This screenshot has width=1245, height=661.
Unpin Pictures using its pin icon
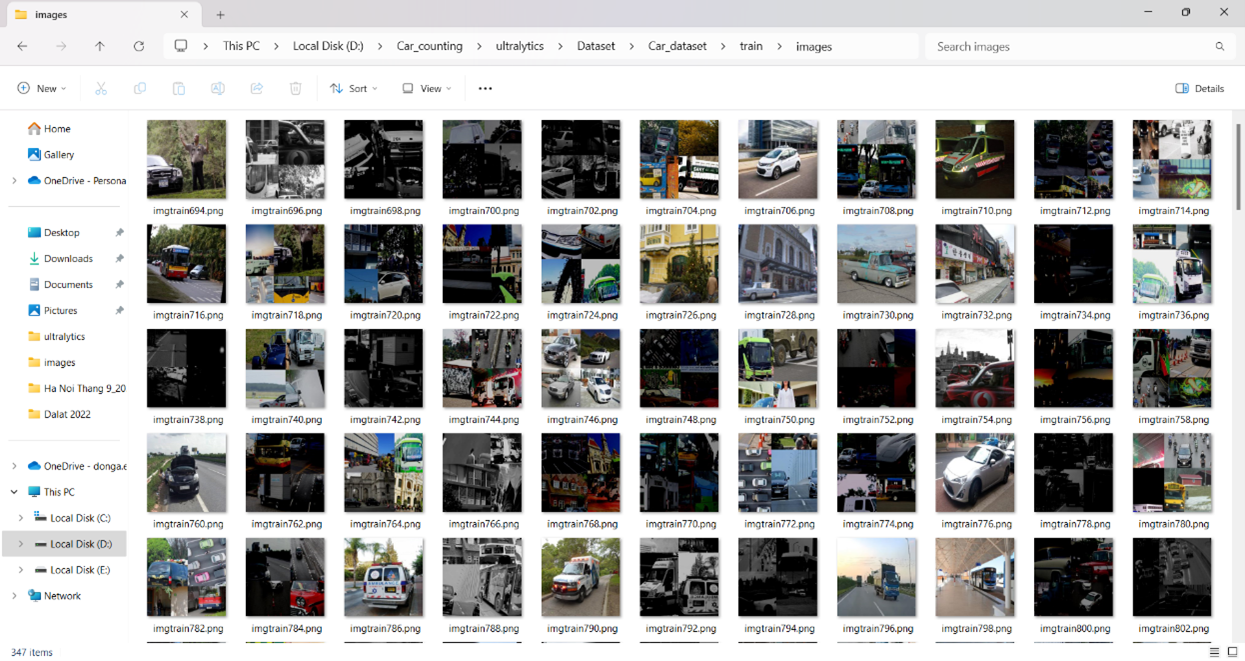(119, 311)
